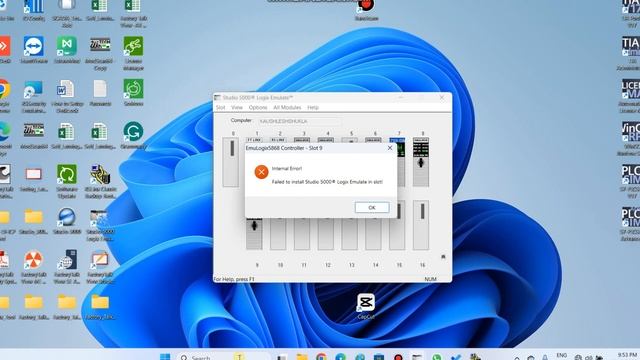Viewport: 640px width, 360px height.
Task: Open the View menu in Logix Emulate
Action: click(237, 107)
